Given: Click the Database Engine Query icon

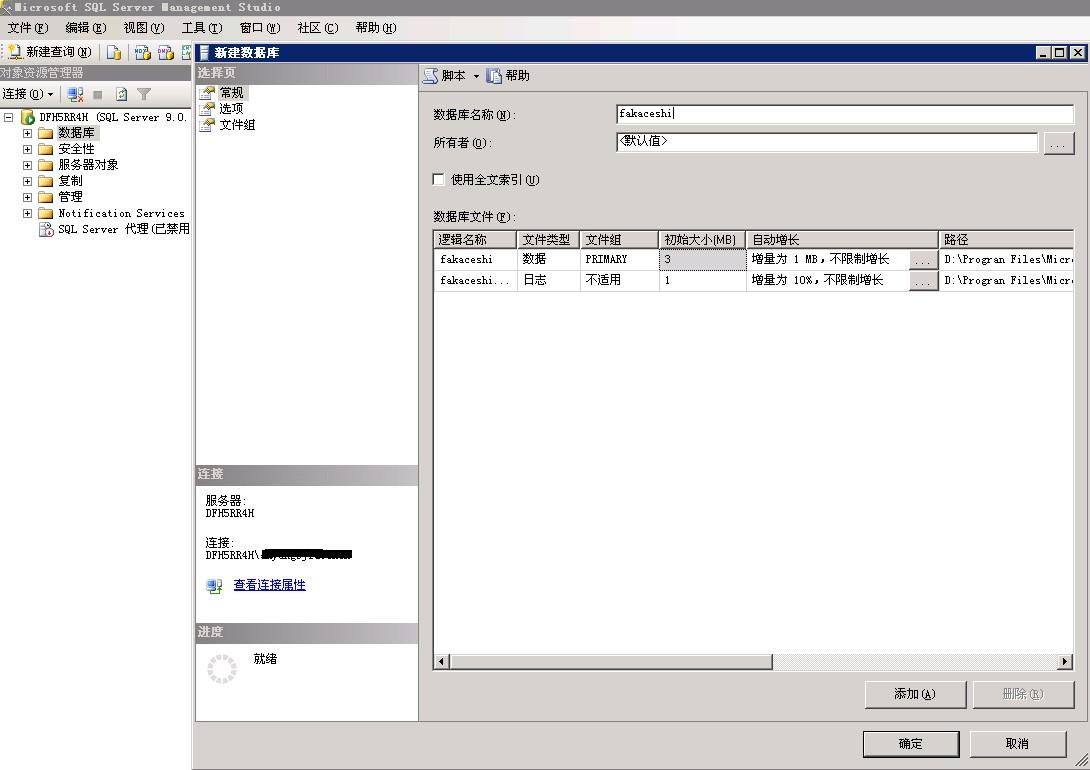Looking at the screenshot, I should tap(113, 52).
